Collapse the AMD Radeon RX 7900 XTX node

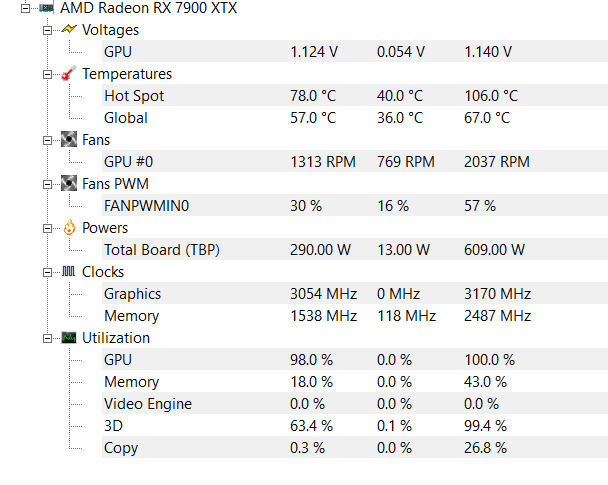click(25, 8)
